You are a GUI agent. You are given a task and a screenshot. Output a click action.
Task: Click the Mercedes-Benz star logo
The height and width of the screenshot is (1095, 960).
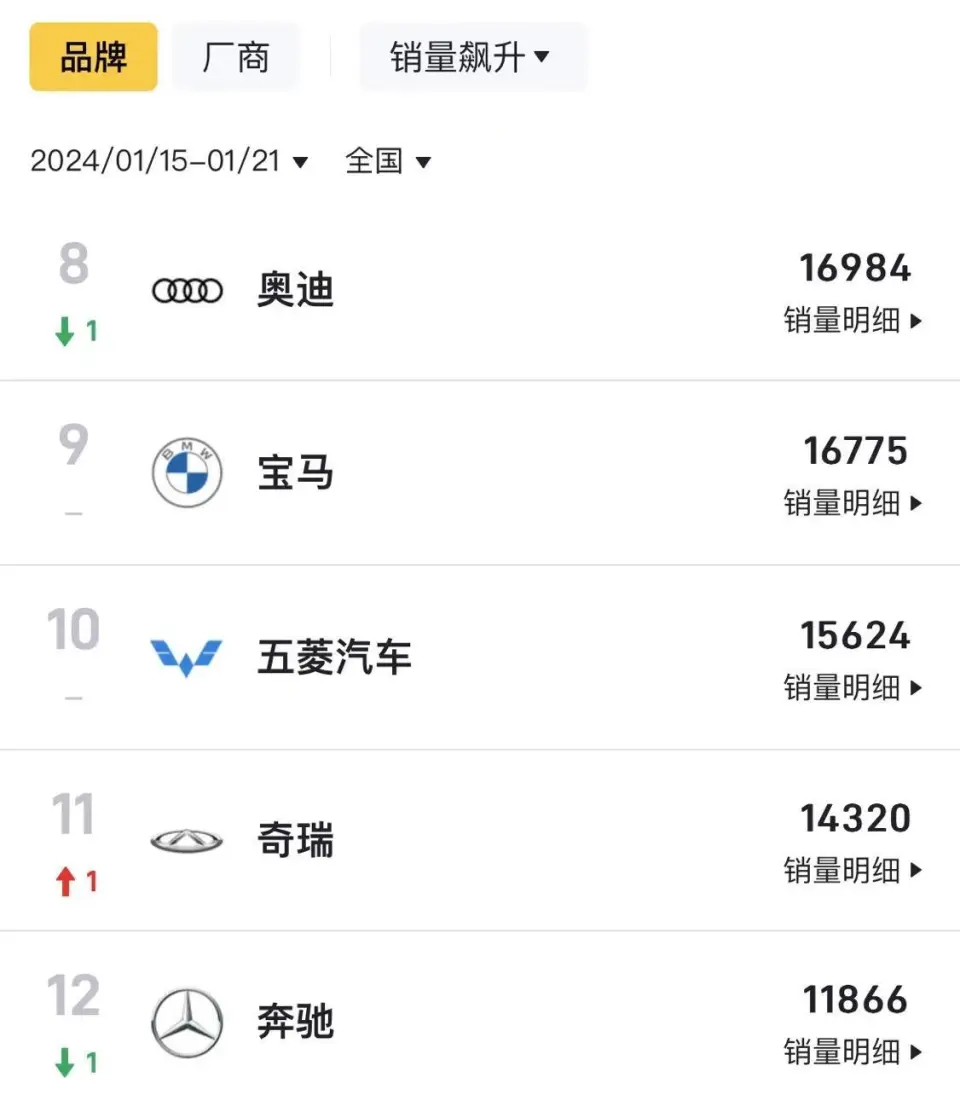(187, 1022)
